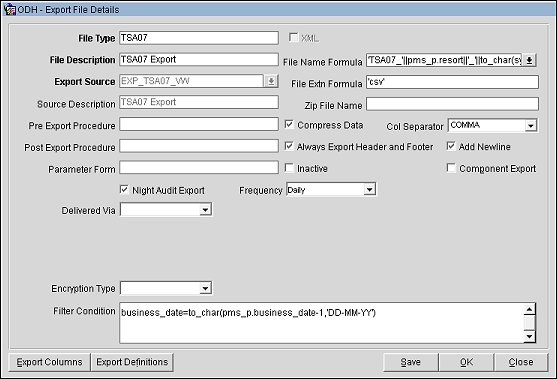Click the Encryption Type label
Image resolution: width=557 pixels, height=379 pixels.
(83, 289)
